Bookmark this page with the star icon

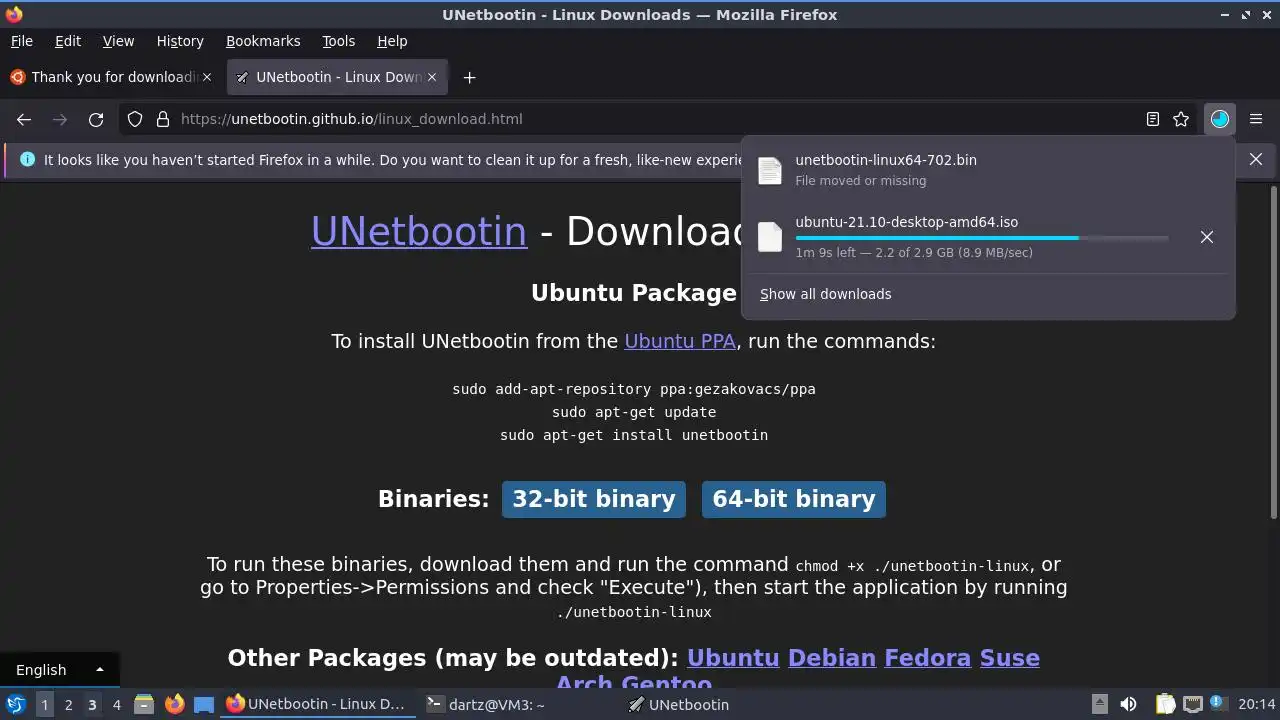[1181, 119]
